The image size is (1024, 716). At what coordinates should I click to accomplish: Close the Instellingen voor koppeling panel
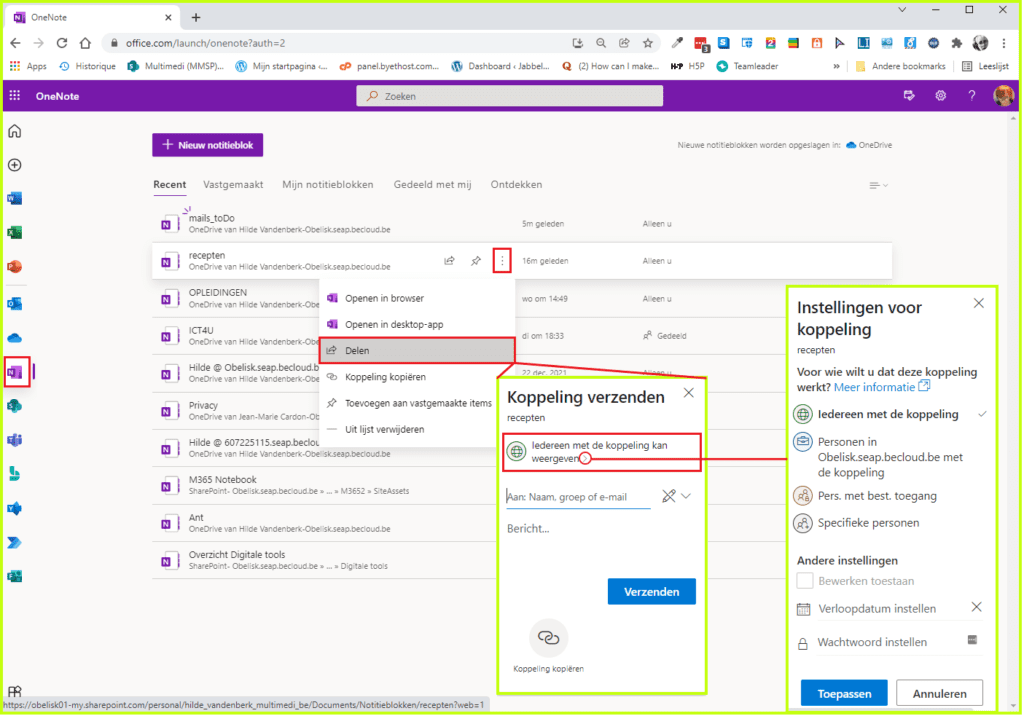tap(978, 303)
